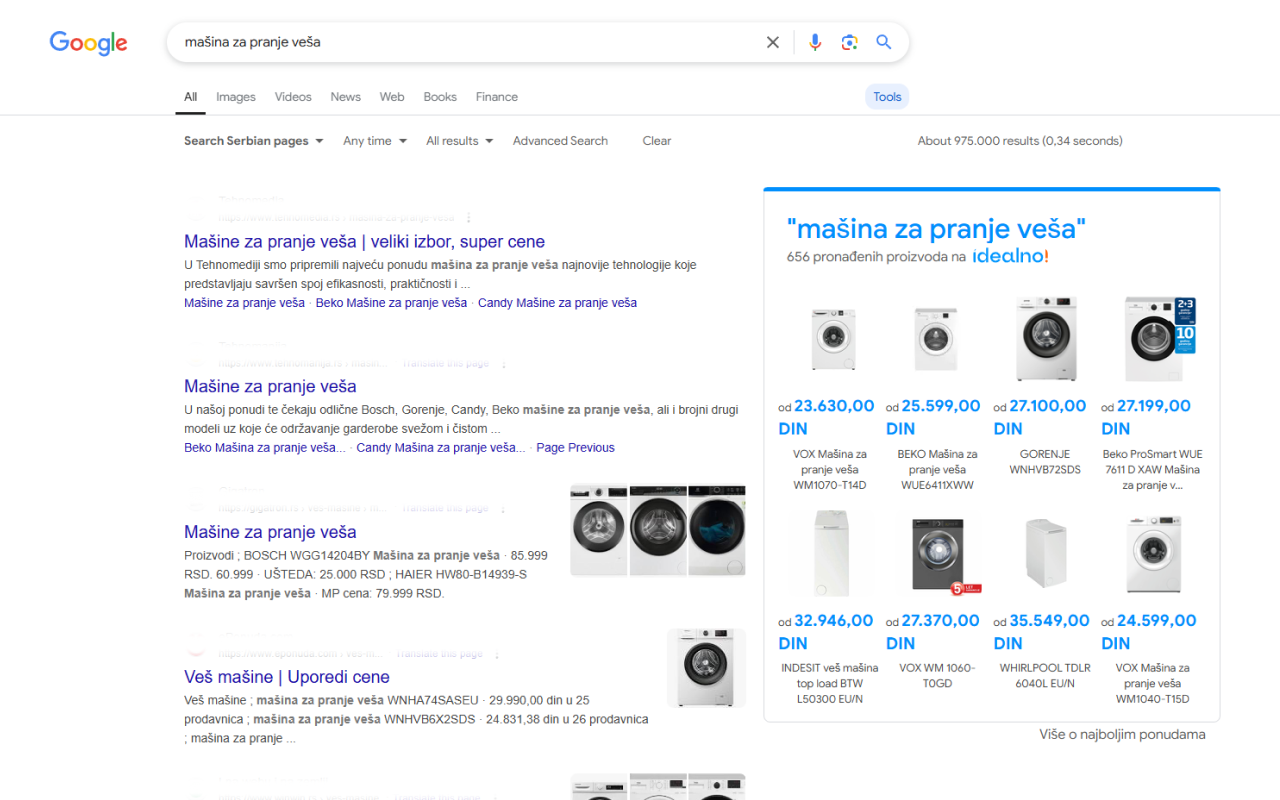Click the VOX WM 1060-T0GD product image
1280x800 pixels.
(946, 554)
